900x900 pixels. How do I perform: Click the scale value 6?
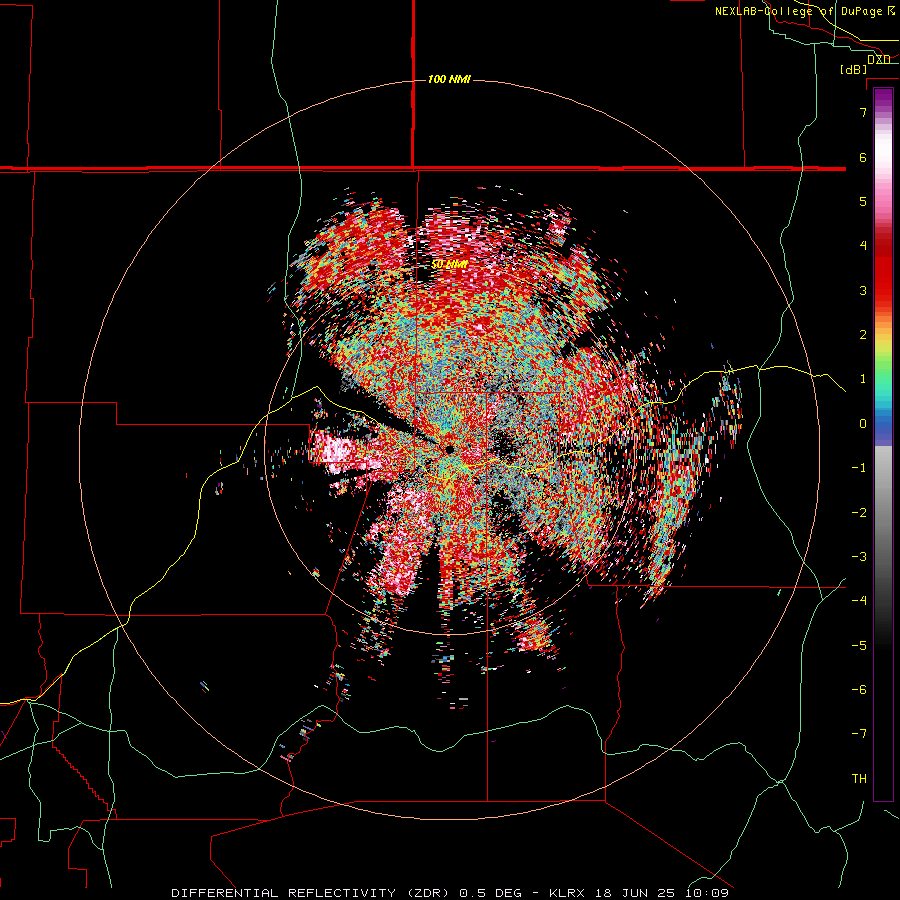863,157
